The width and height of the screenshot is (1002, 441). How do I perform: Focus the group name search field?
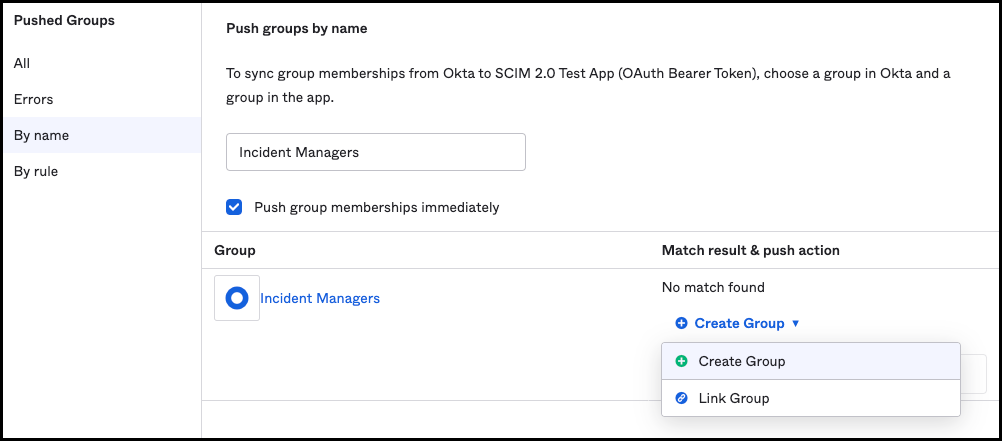(x=376, y=152)
